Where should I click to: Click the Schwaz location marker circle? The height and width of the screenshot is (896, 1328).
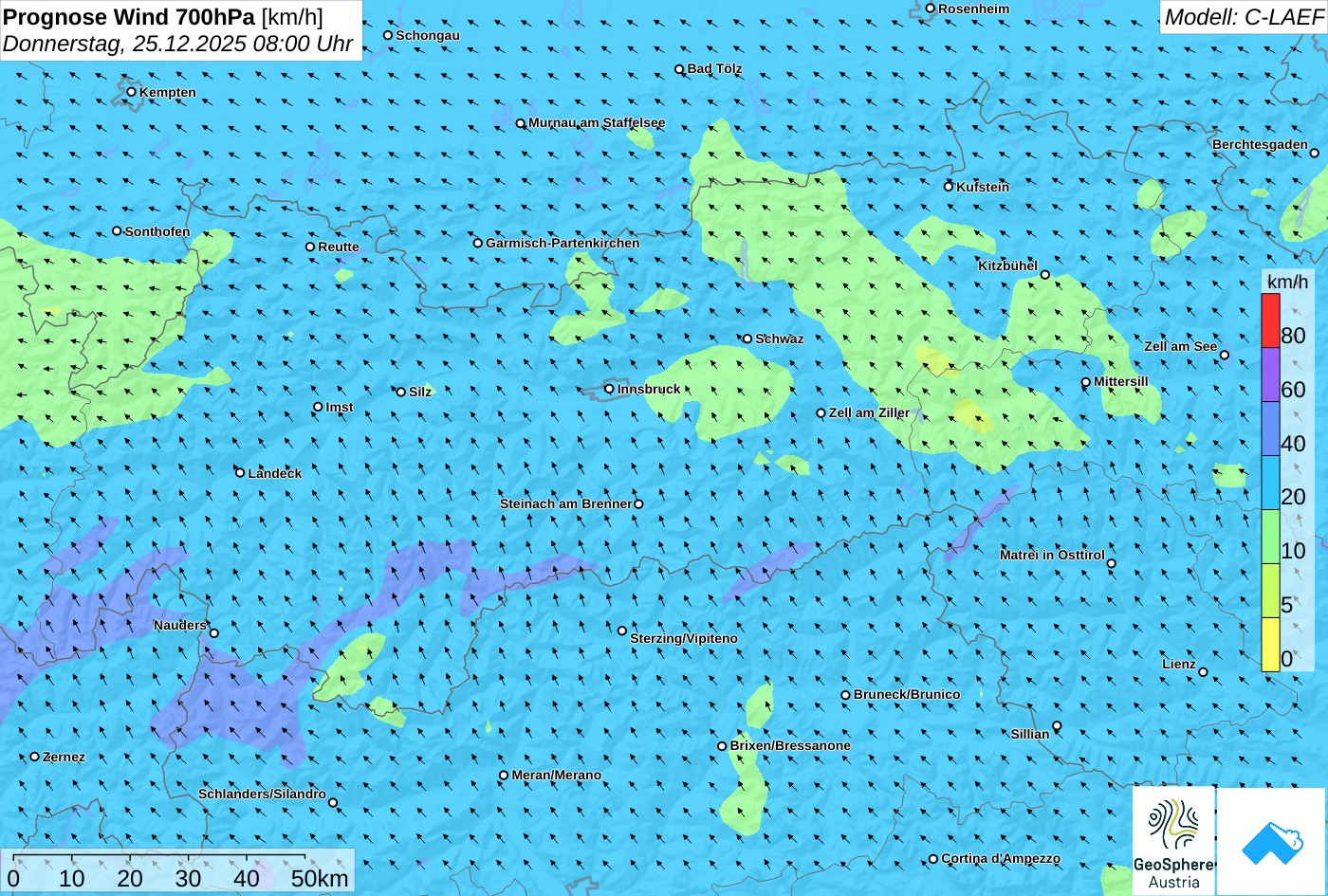pos(747,338)
